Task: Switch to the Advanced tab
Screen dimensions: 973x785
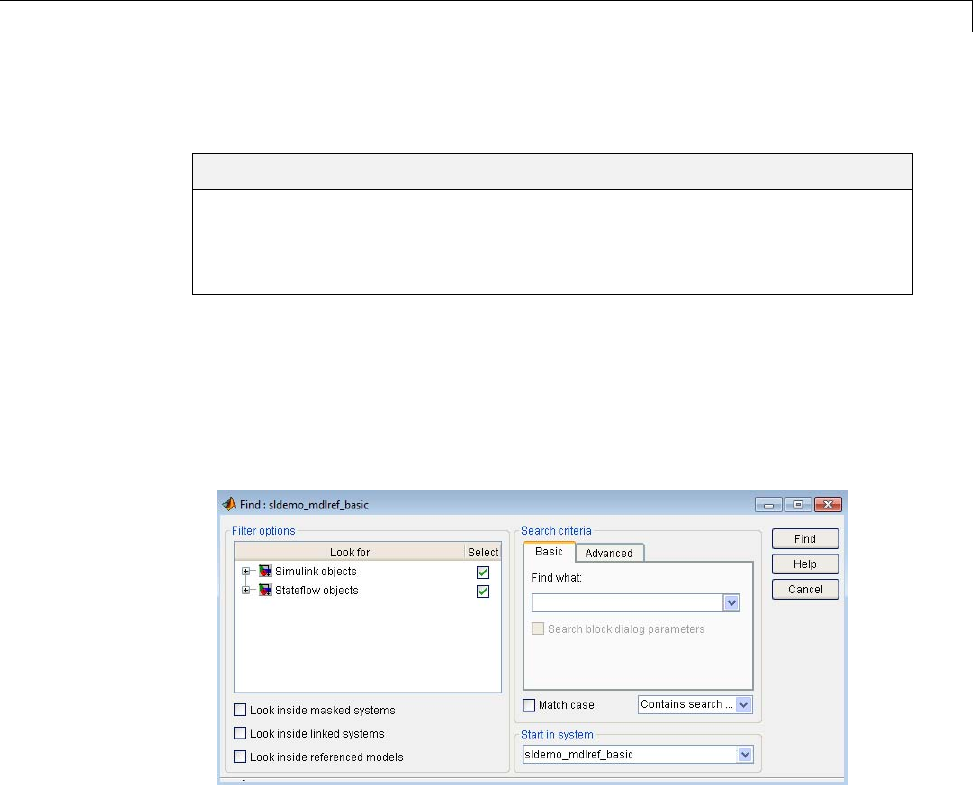Action: pos(609,553)
